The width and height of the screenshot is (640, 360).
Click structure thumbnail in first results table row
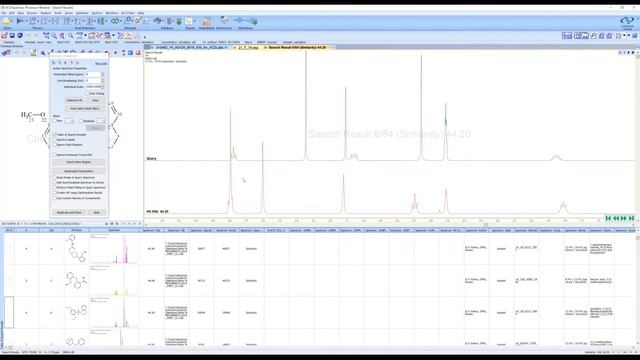[x=76, y=248]
